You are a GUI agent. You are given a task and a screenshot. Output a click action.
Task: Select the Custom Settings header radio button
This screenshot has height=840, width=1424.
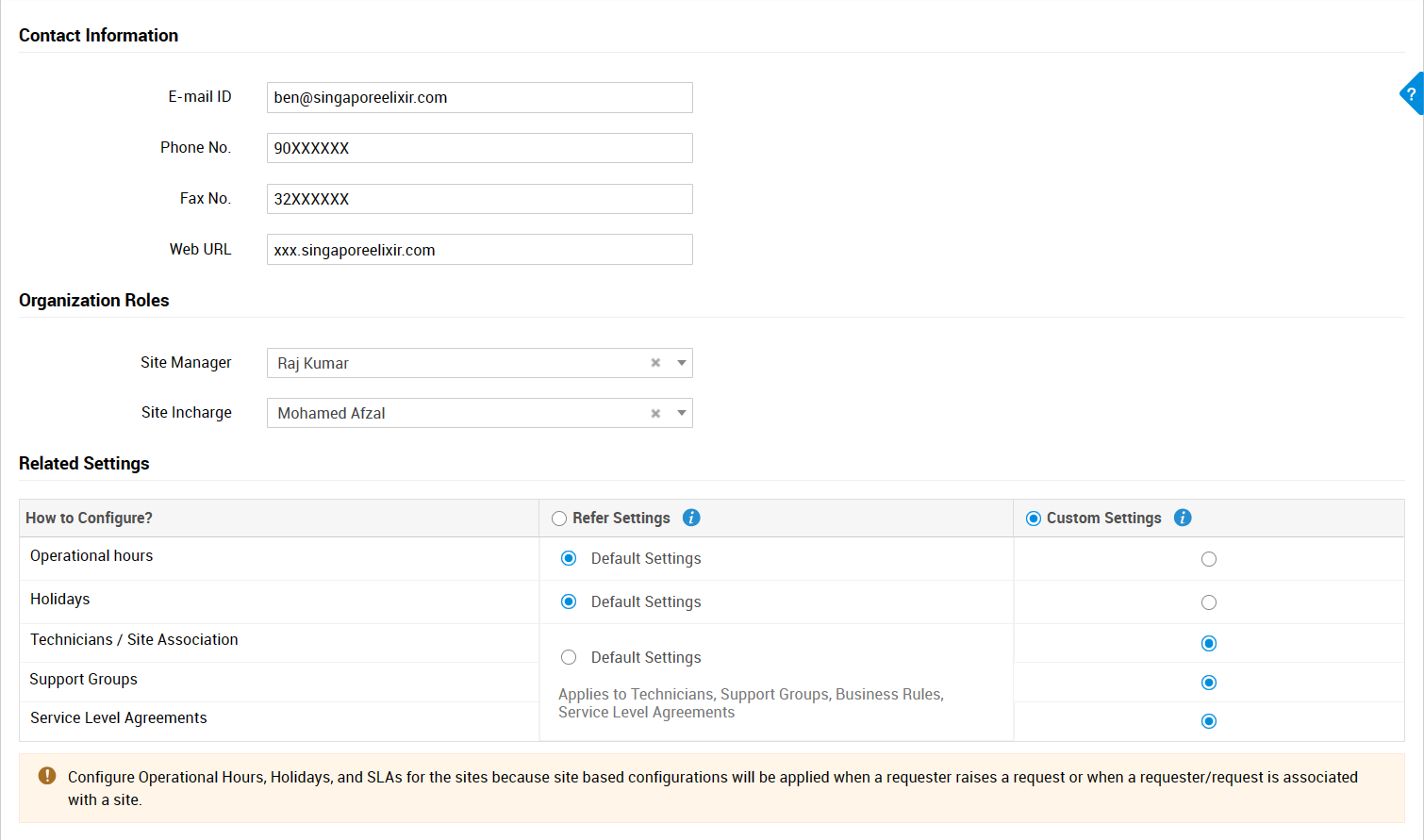coord(1034,519)
